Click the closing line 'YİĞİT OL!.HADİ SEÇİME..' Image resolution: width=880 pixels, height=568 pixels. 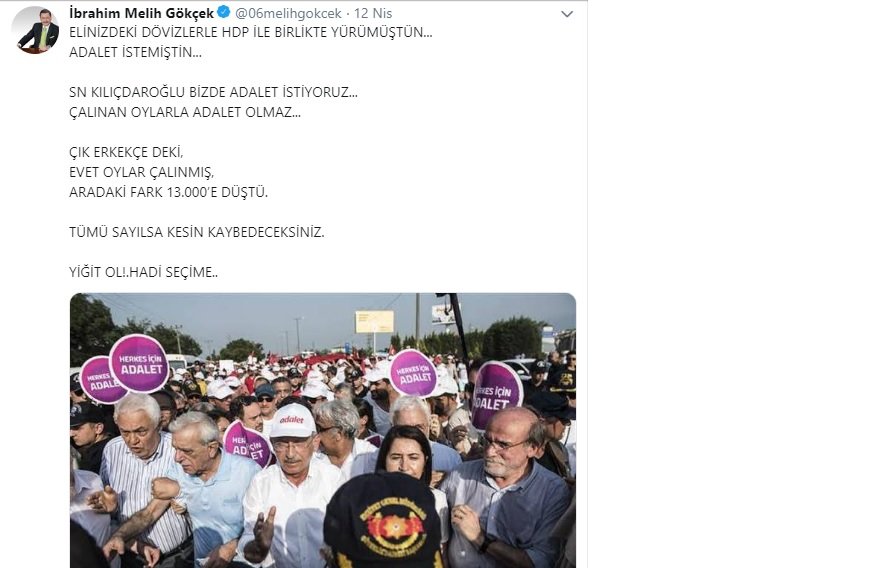point(143,272)
